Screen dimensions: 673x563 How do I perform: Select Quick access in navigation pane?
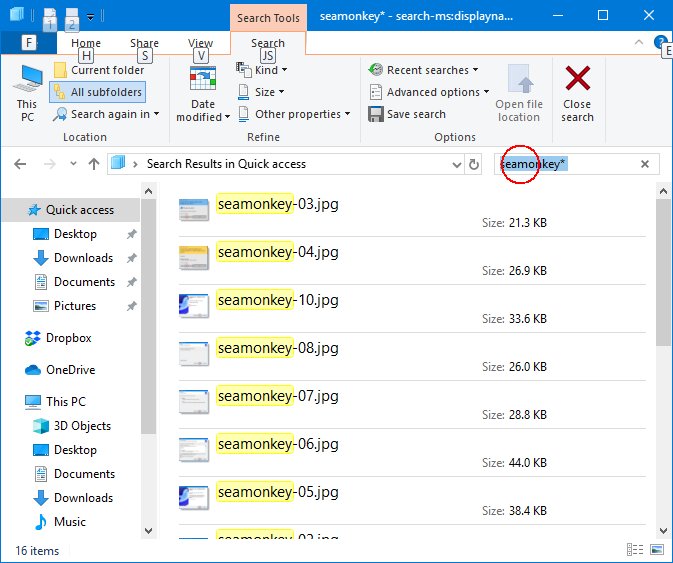[x=71, y=210]
